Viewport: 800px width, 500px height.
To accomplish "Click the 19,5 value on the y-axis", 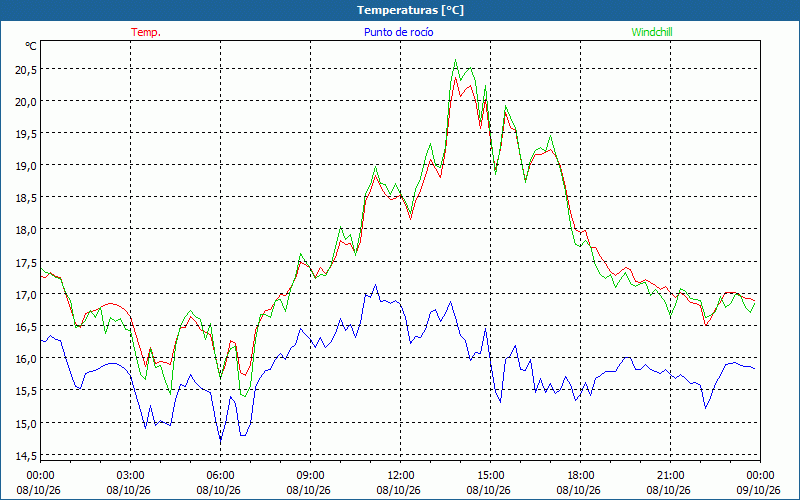I will click(x=26, y=134).
